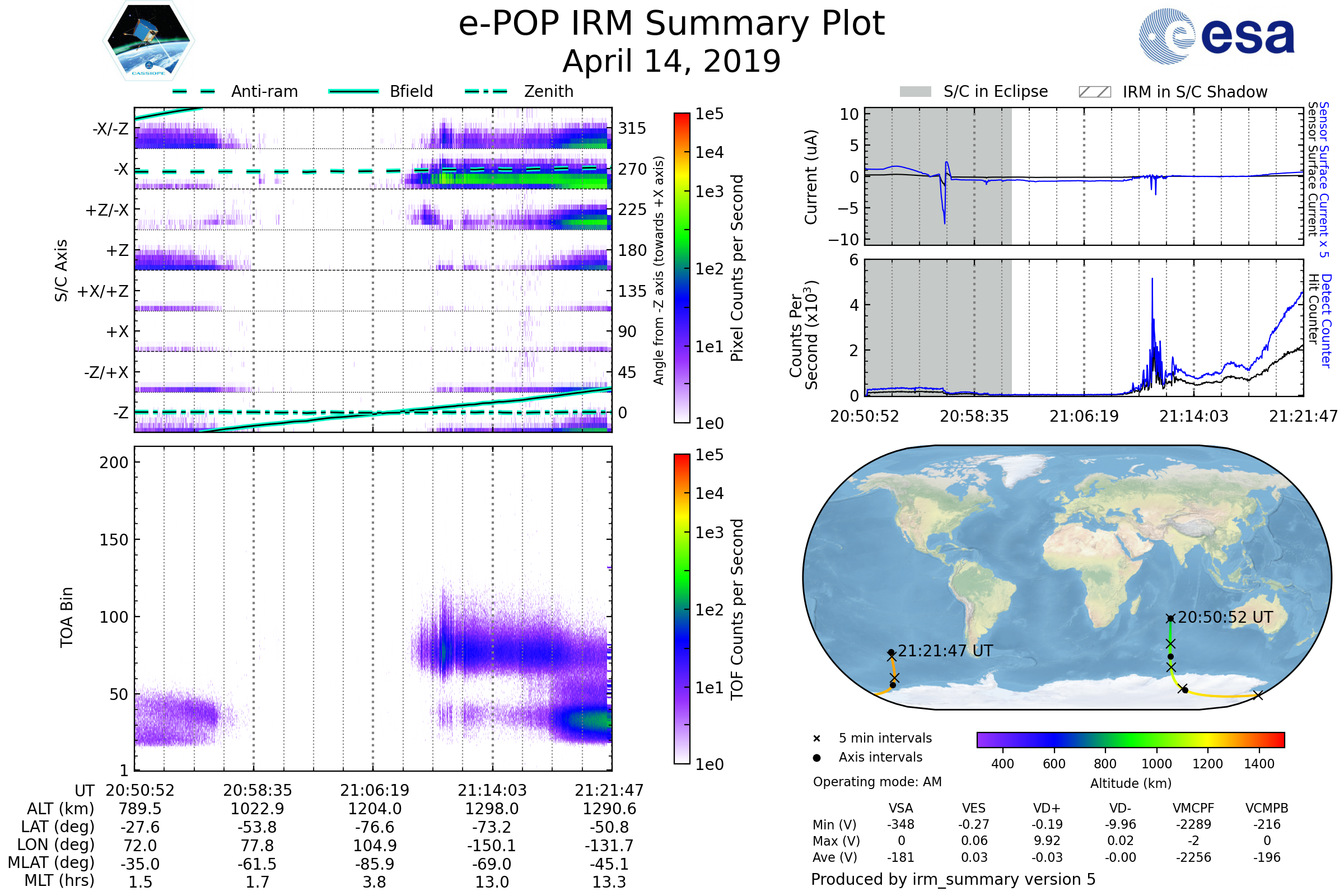This screenshot has height=896, width=1344.
Task: Click the S/C in Eclipse gray legend patch
Action: (x=916, y=92)
